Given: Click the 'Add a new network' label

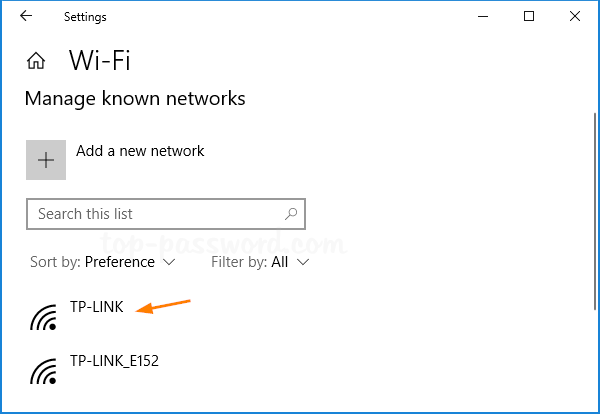Looking at the screenshot, I should [x=140, y=151].
